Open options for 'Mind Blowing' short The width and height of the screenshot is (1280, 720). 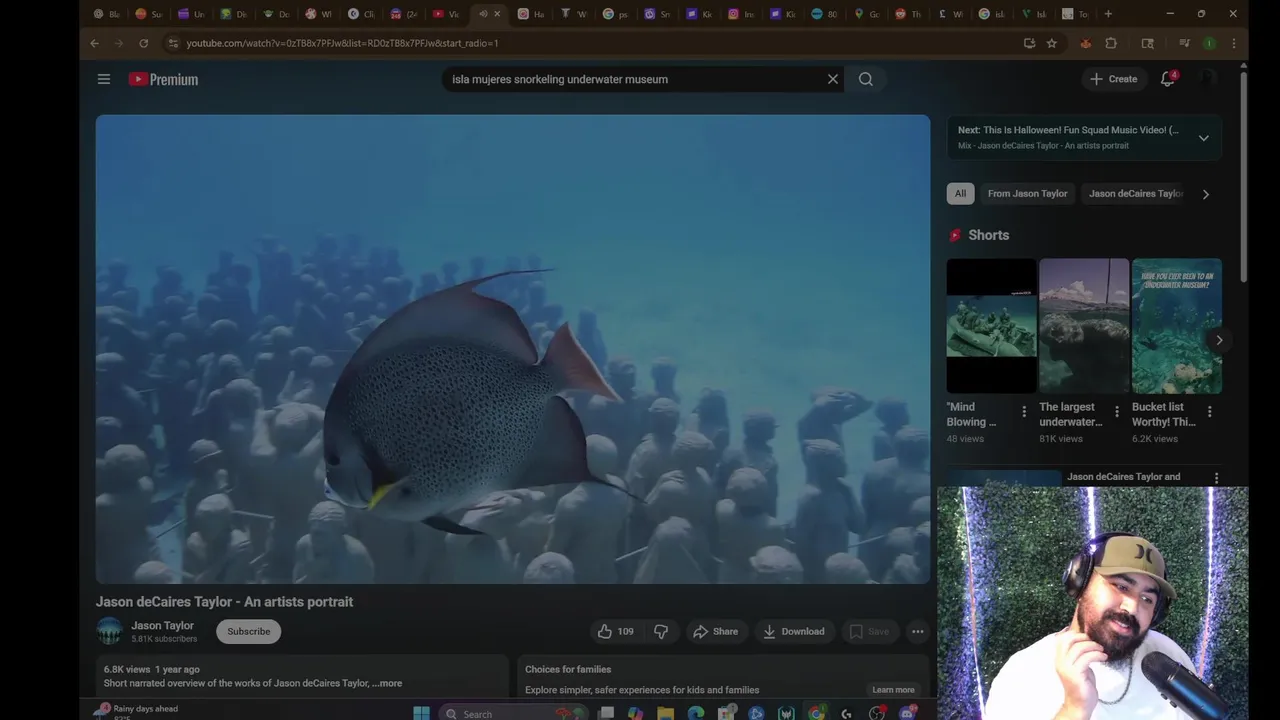1024,411
